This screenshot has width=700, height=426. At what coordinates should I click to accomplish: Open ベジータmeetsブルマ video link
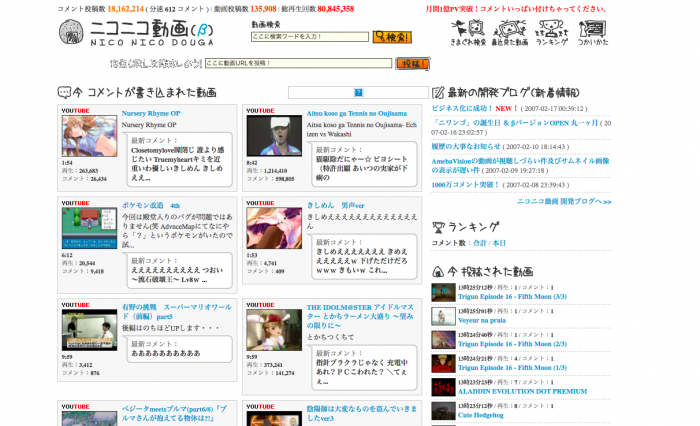[175, 413]
